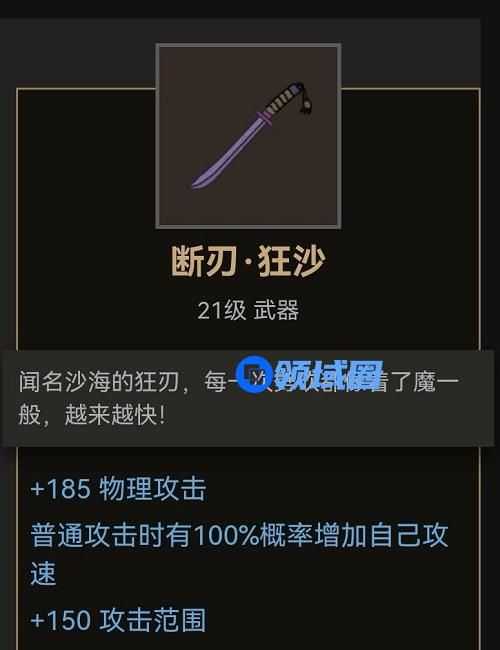Click the blue circular watermark logo
Viewport: 500px width, 650px height.
tap(254, 376)
